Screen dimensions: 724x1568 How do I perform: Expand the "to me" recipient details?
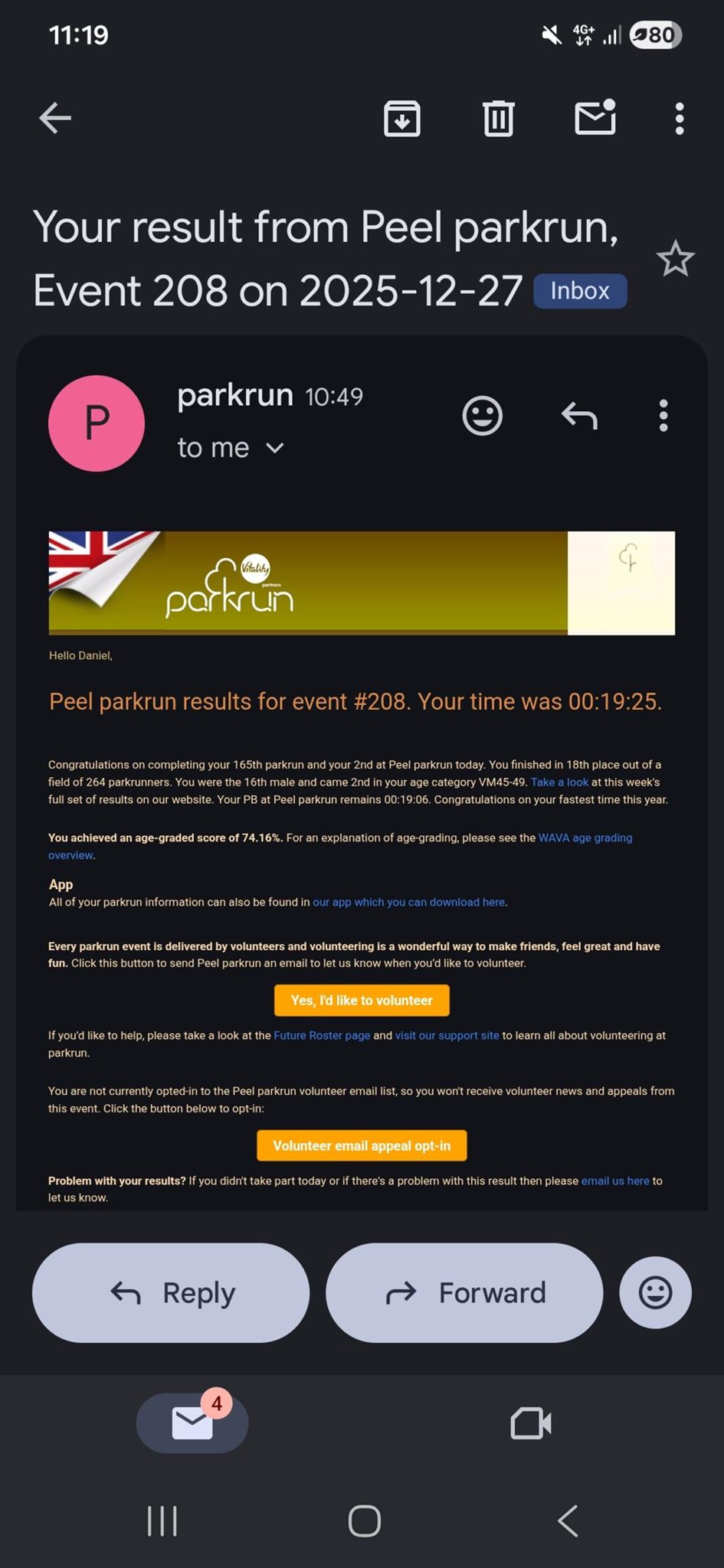[274, 448]
